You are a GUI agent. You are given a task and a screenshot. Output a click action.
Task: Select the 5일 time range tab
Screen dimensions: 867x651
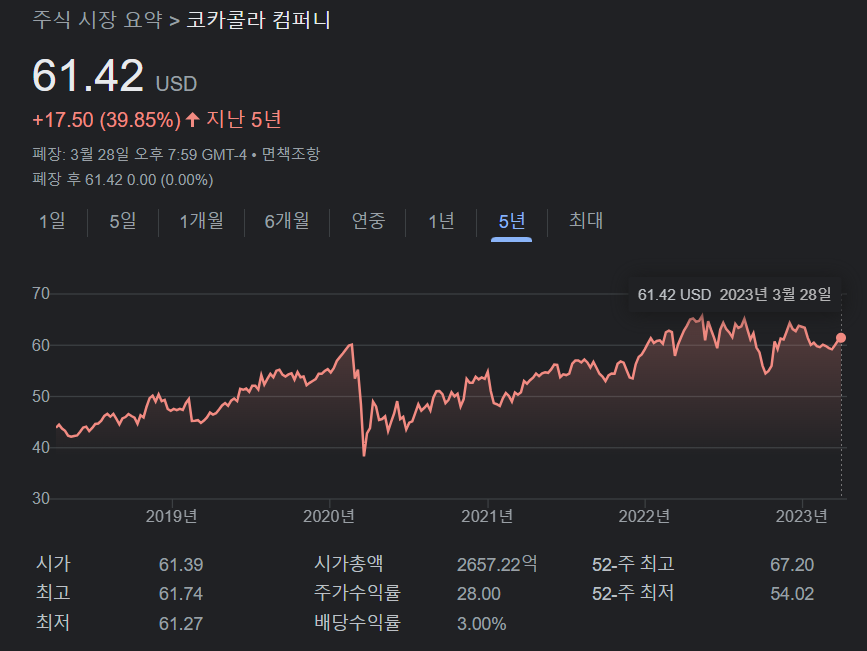click(123, 221)
